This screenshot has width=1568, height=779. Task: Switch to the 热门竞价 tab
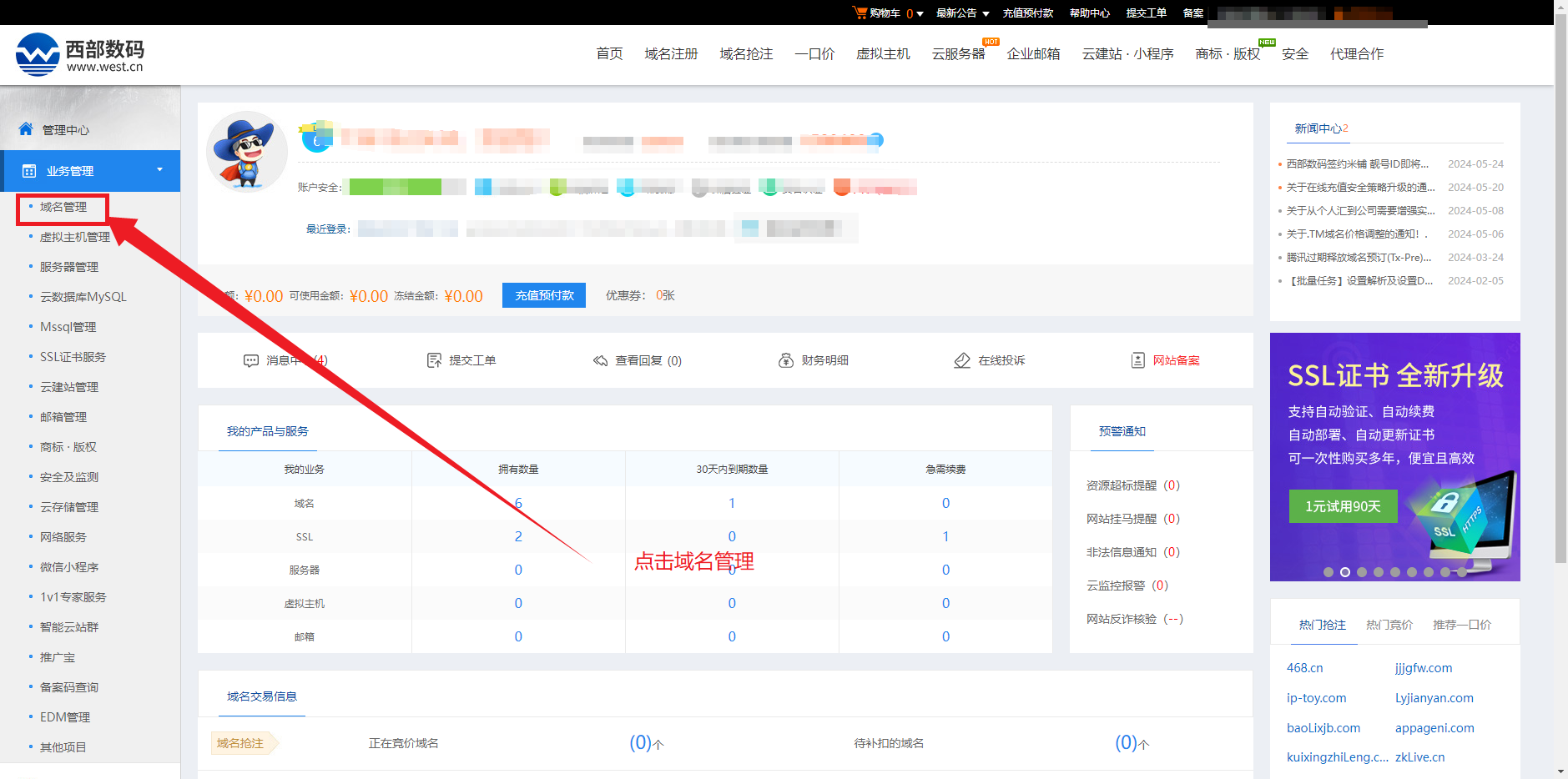pos(1389,625)
